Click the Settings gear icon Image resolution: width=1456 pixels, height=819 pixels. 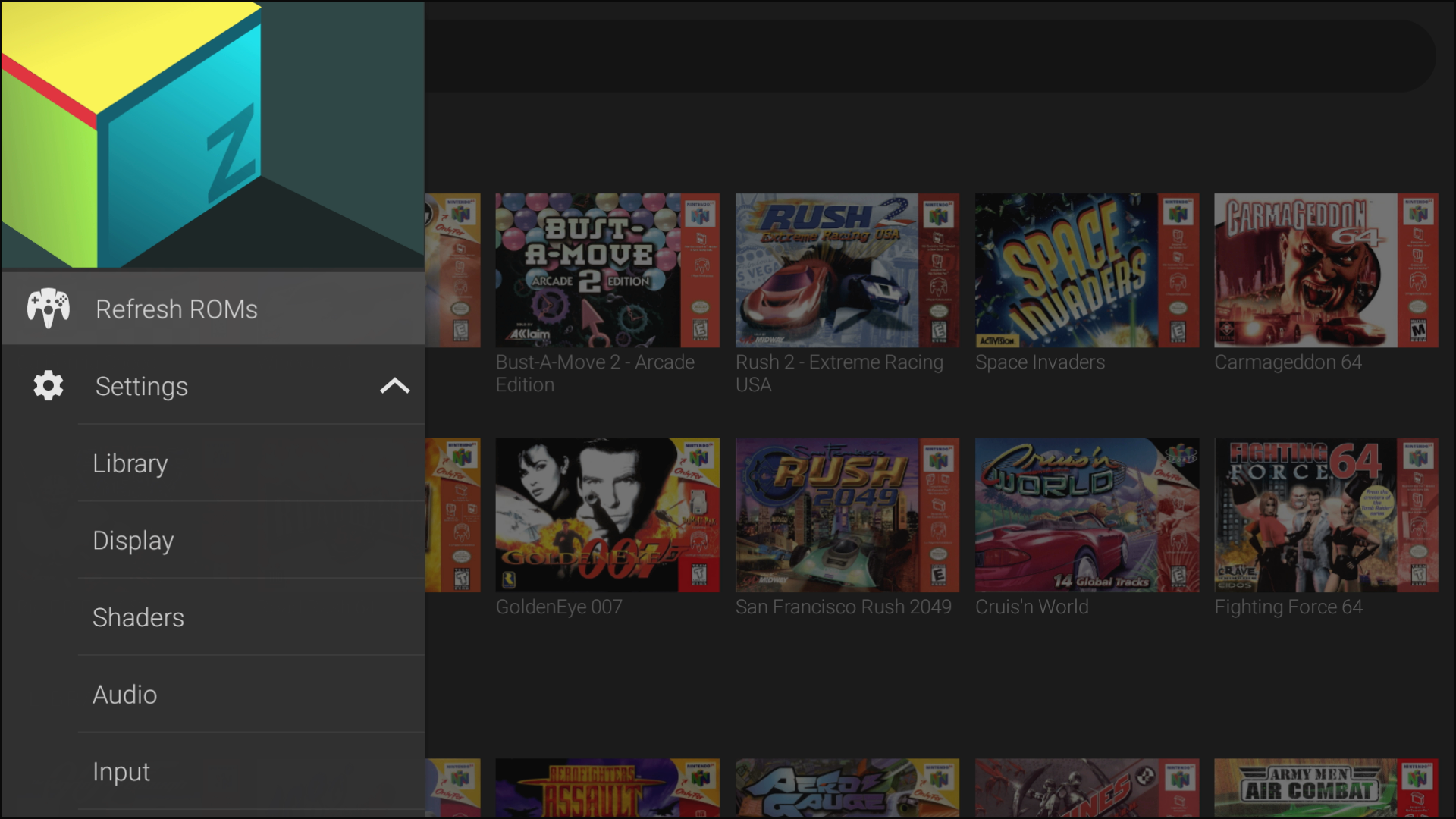[49, 386]
